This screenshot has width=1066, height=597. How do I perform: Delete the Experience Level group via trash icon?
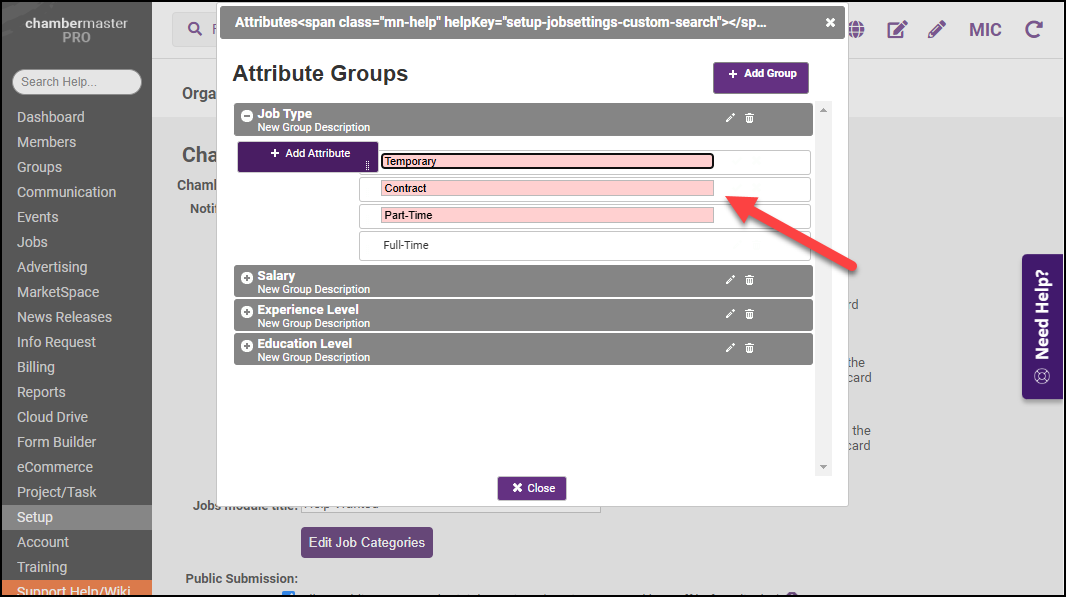tap(750, 314)
